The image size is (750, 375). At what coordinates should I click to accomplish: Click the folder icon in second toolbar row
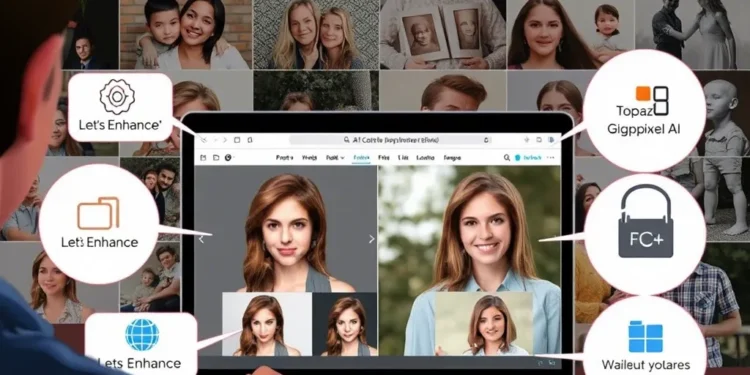216,158
